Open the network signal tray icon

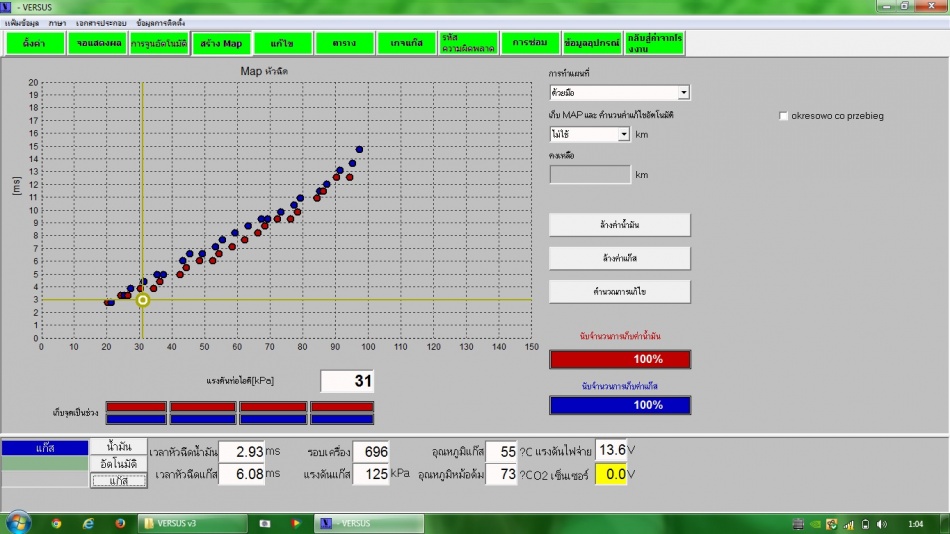(848, 524)
